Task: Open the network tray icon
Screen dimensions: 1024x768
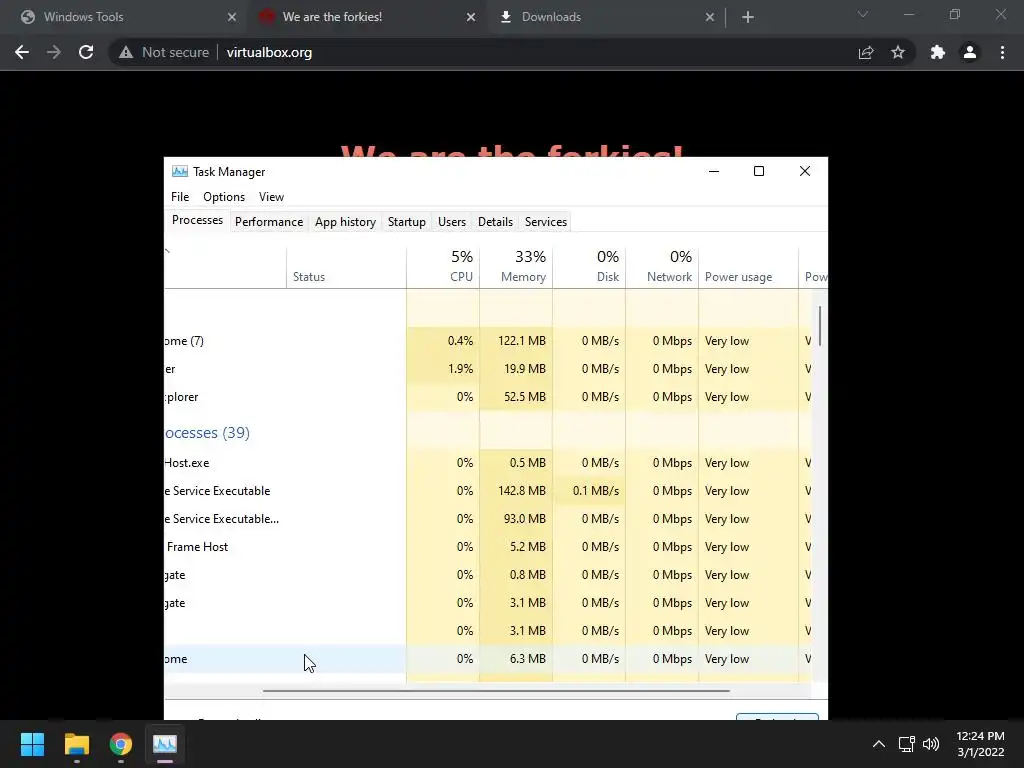Action: click(906, 744)
